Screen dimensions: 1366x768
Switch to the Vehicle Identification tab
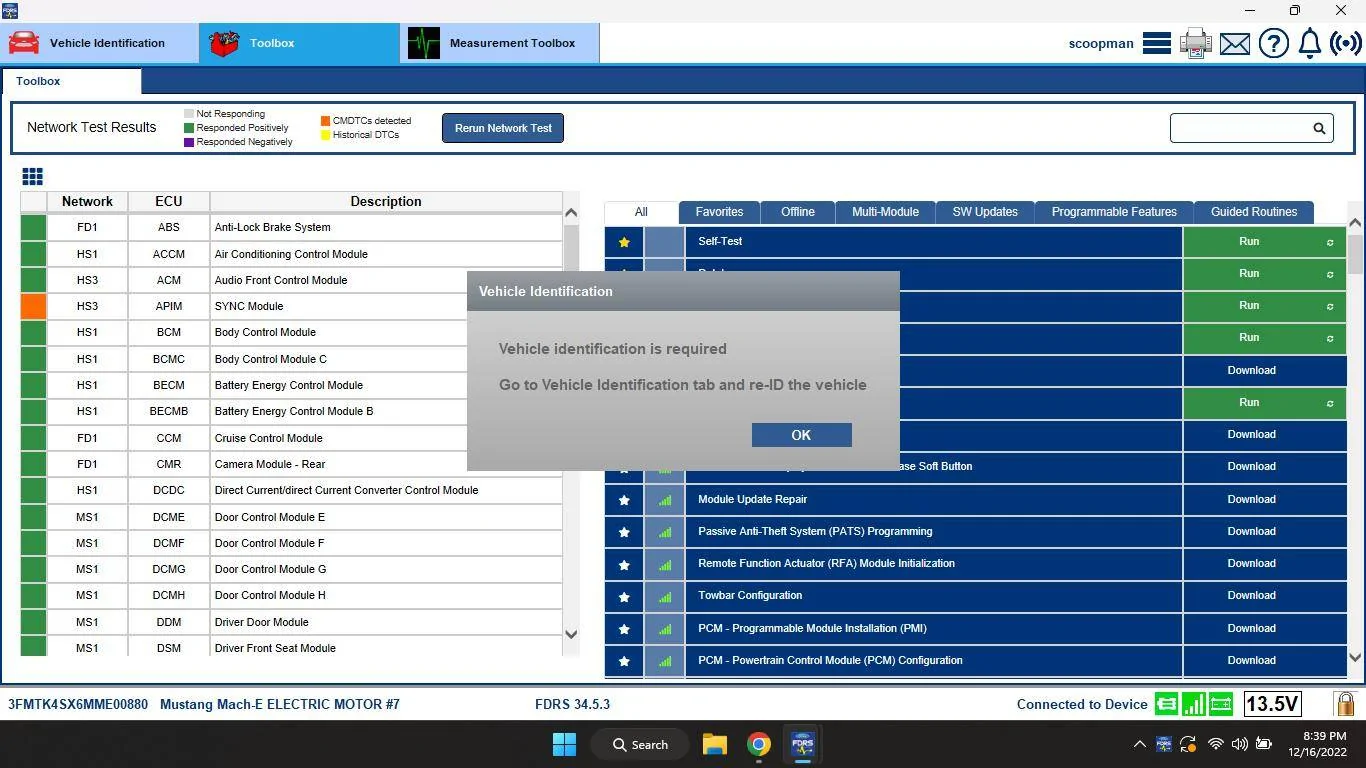click(99, 43)
